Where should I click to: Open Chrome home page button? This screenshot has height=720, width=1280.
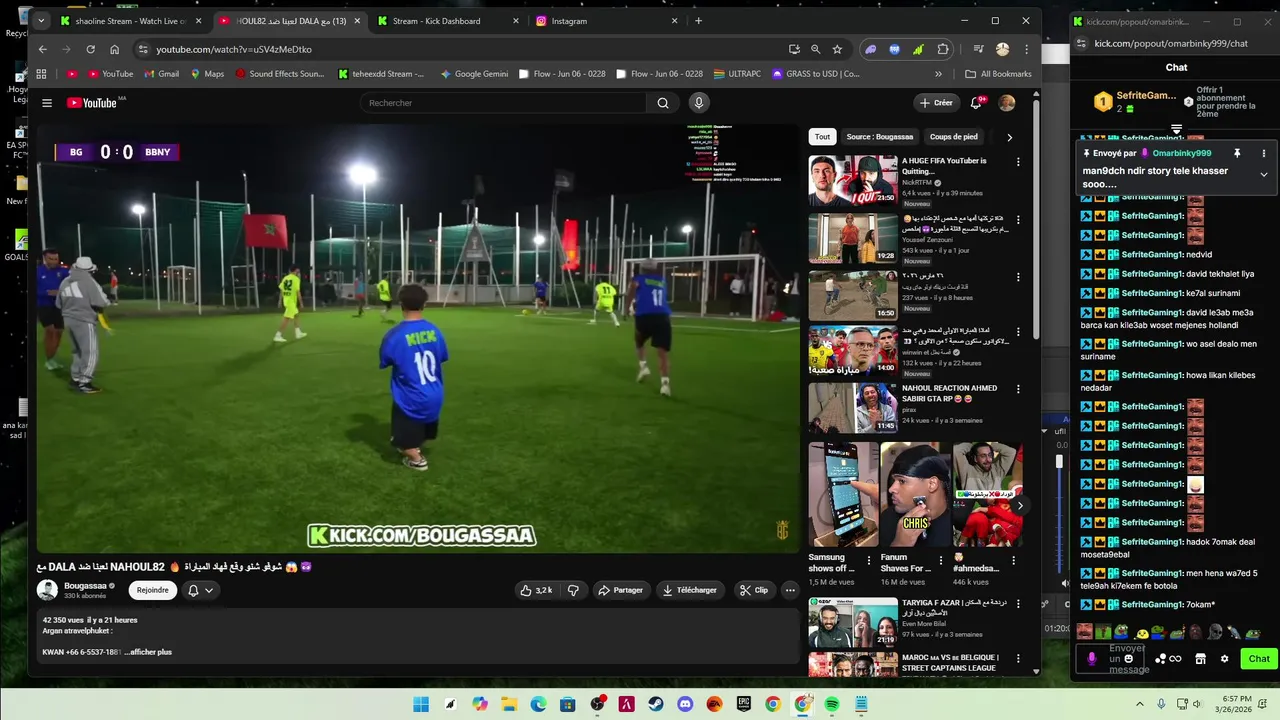tap(115, 49)
